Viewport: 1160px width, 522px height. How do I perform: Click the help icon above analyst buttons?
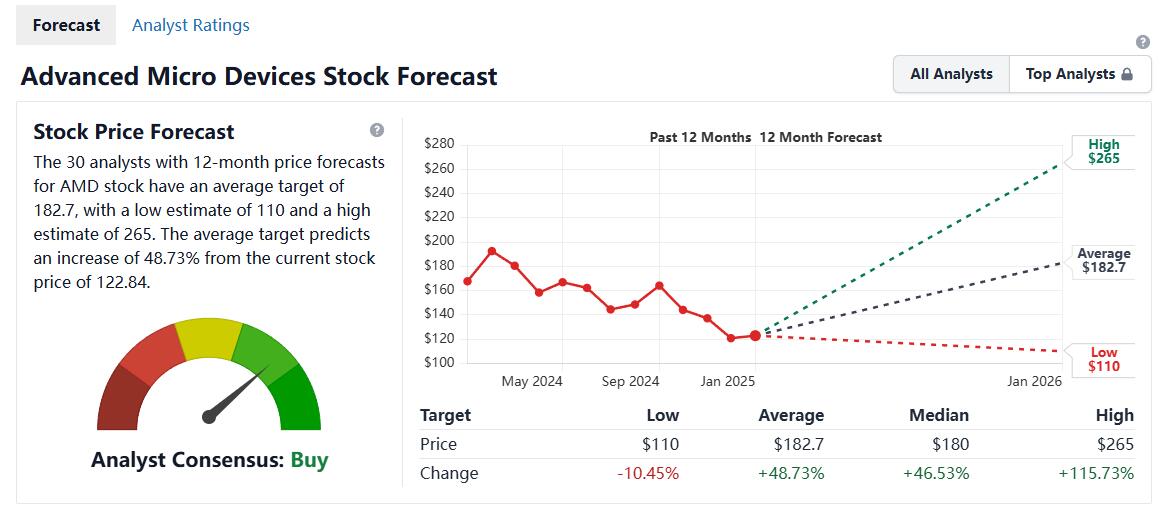1143,42
